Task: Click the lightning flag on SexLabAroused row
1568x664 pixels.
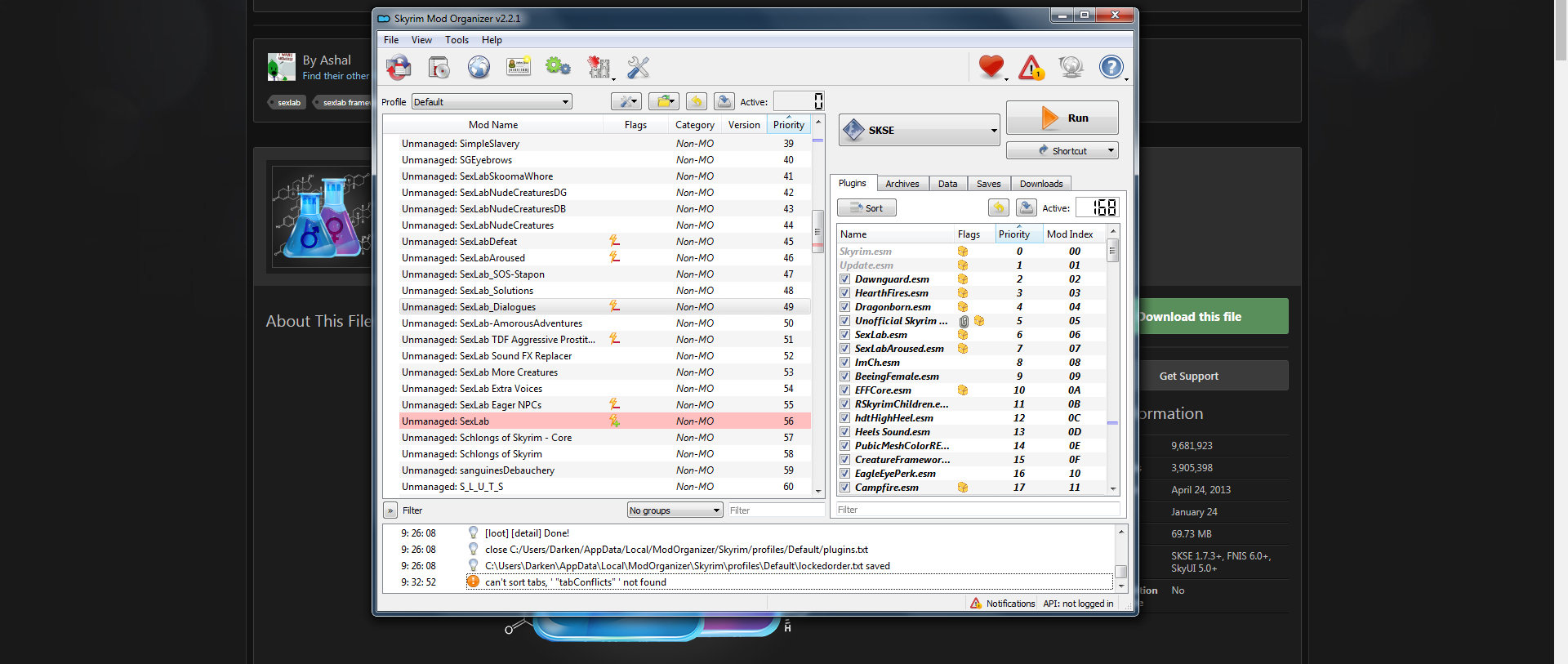Action: tap(614, 257)
